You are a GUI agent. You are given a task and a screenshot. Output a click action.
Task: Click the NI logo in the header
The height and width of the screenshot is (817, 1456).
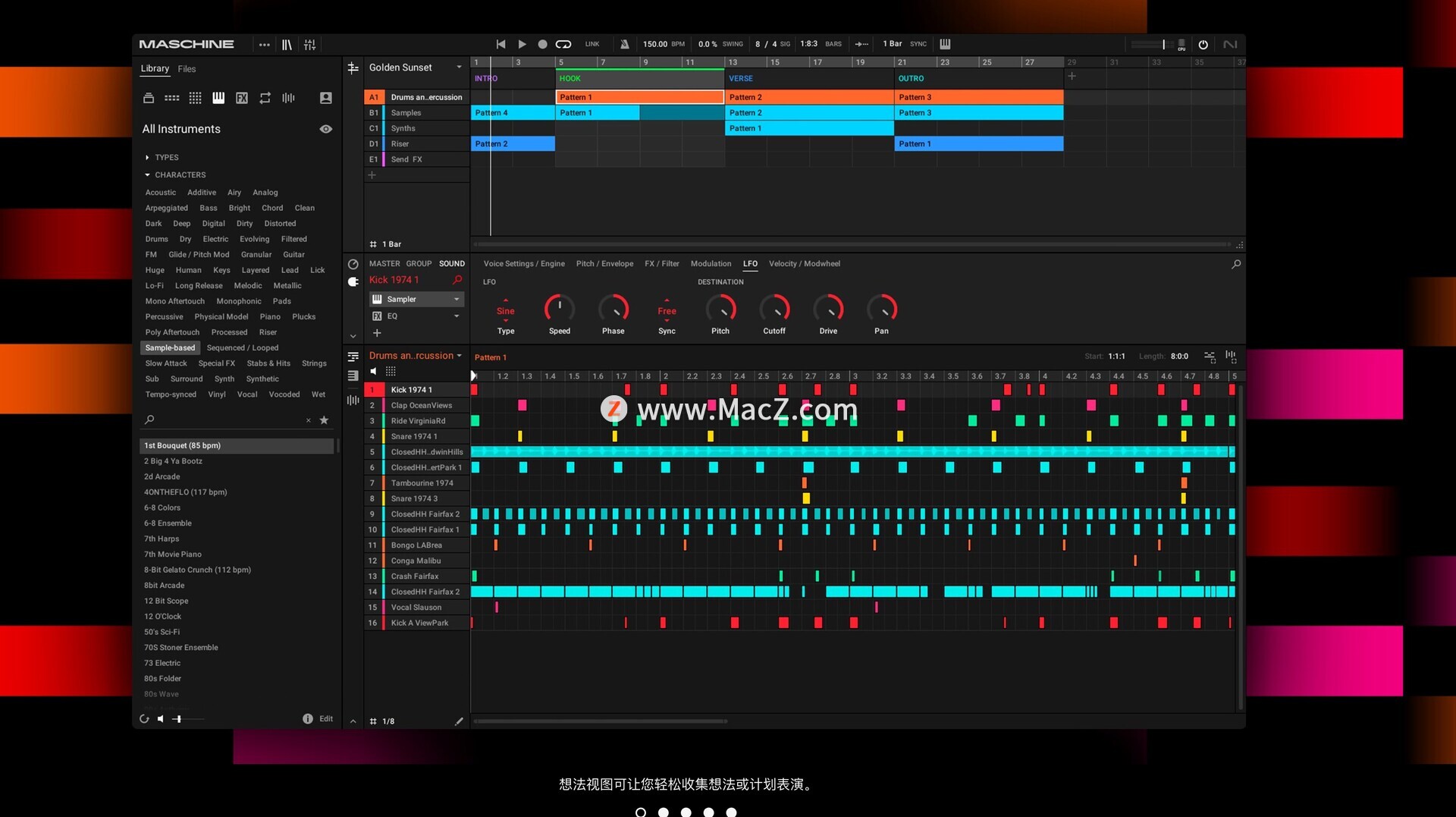point(1230,45)
